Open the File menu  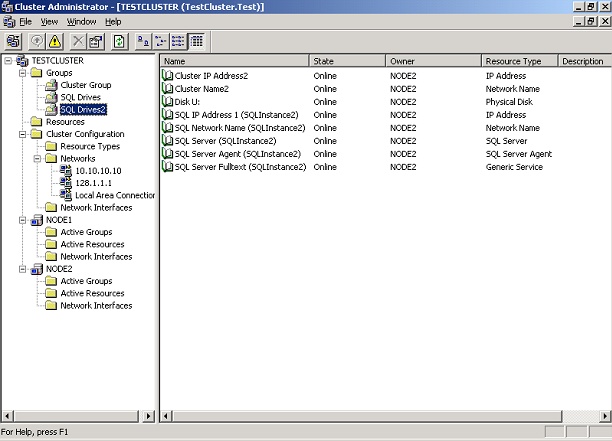point(26,22)
